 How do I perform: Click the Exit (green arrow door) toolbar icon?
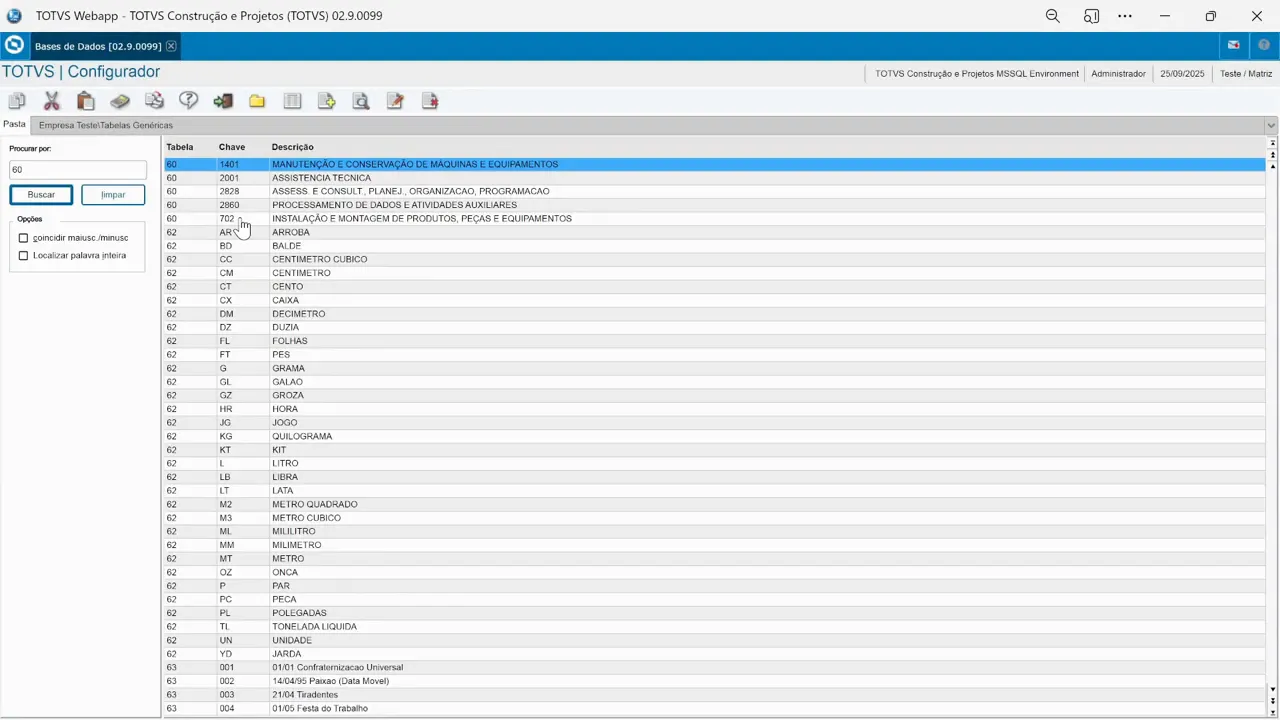coord(223,100)
